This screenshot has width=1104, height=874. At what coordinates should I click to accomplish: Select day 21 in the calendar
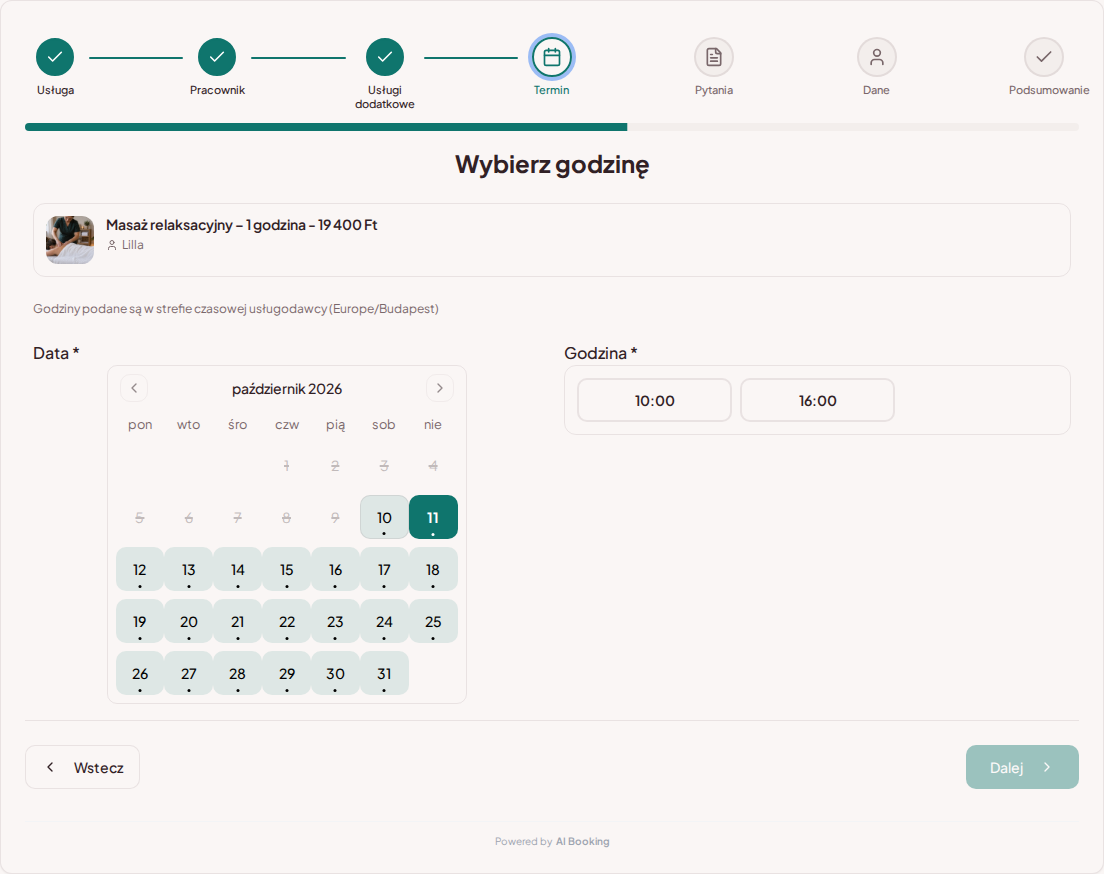point(238,622)
